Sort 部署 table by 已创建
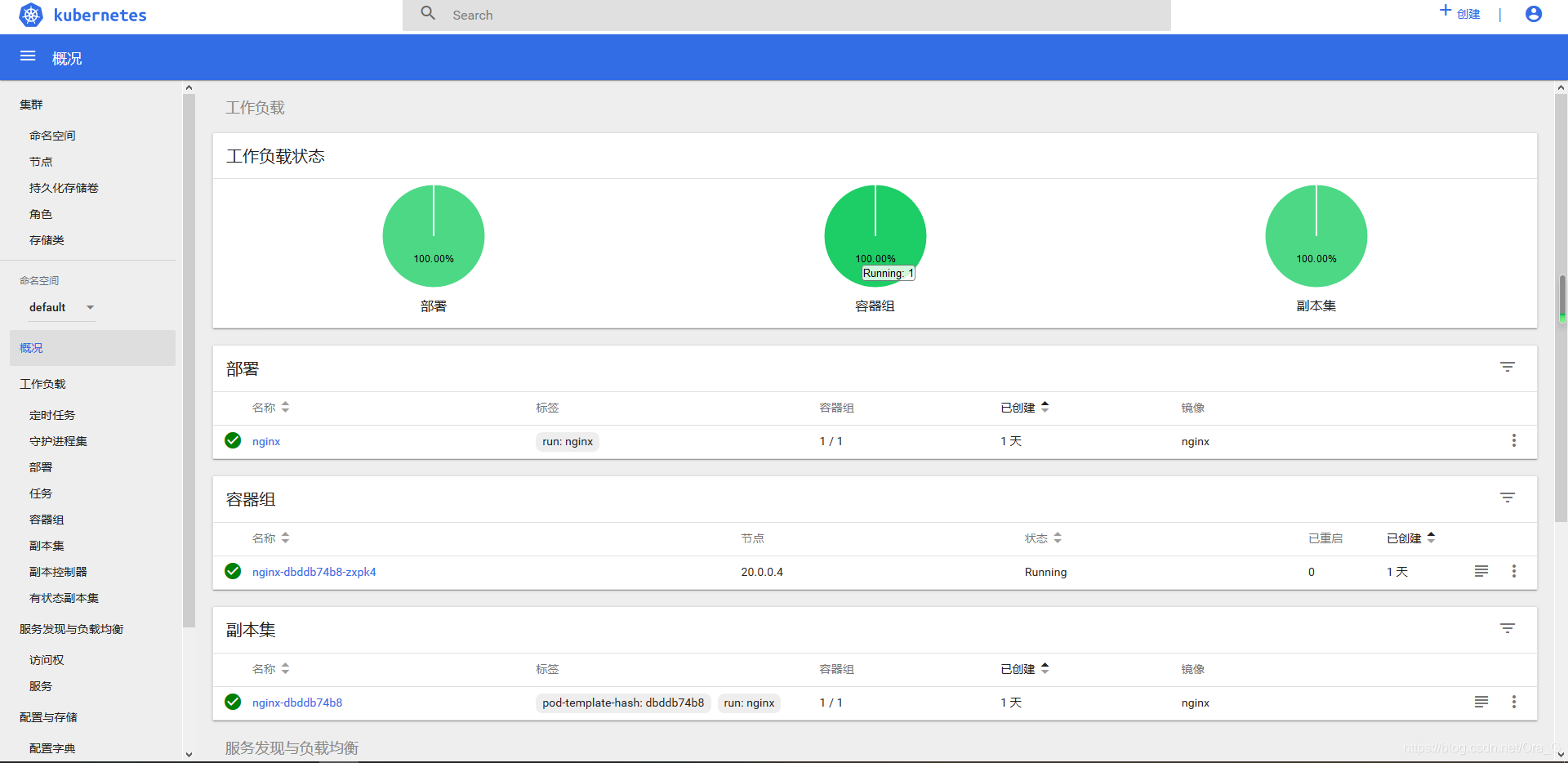Image resolution: width=1568 pixels, height=763 pixels. pyautogui.click(x=1024, y=408)
